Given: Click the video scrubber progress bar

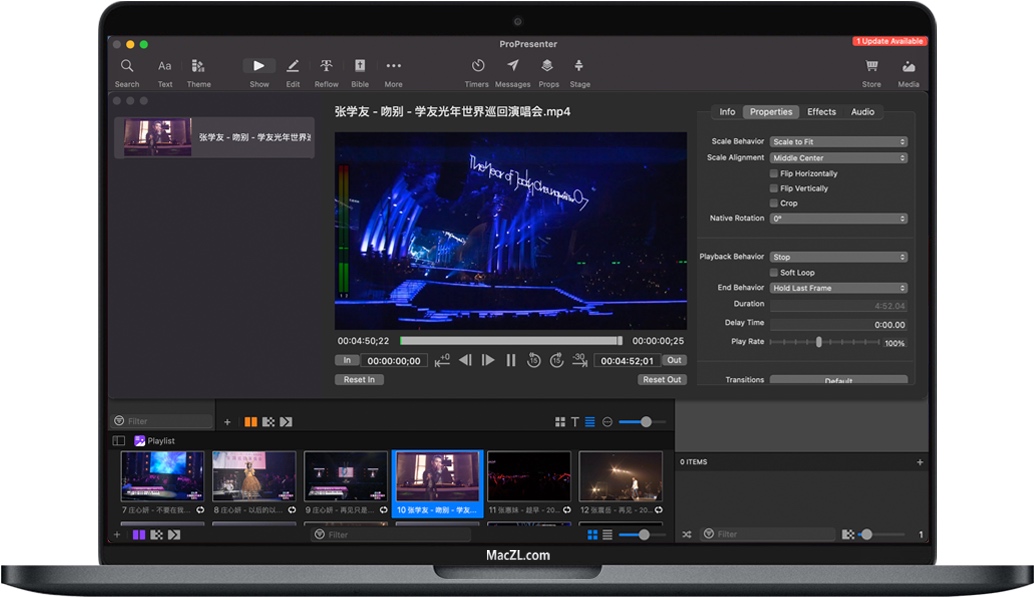Looking at the screenshot, I should pyautogui.click(x=511, y=341).
